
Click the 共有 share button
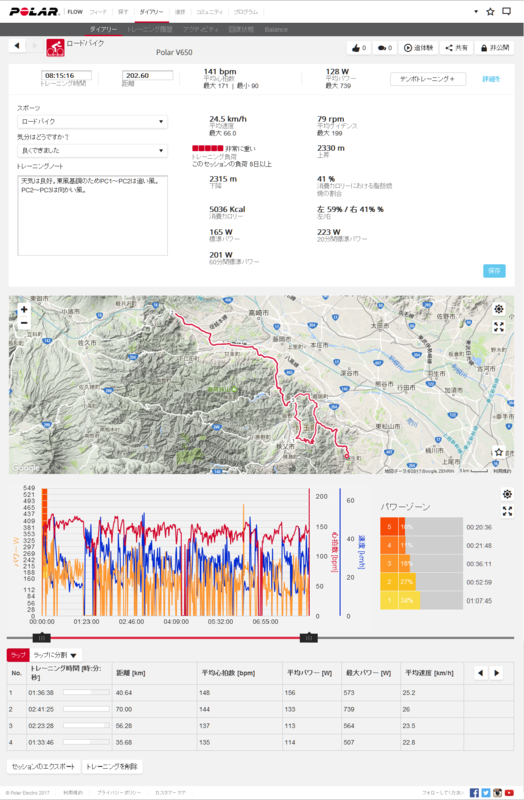[x=457, y=48]
